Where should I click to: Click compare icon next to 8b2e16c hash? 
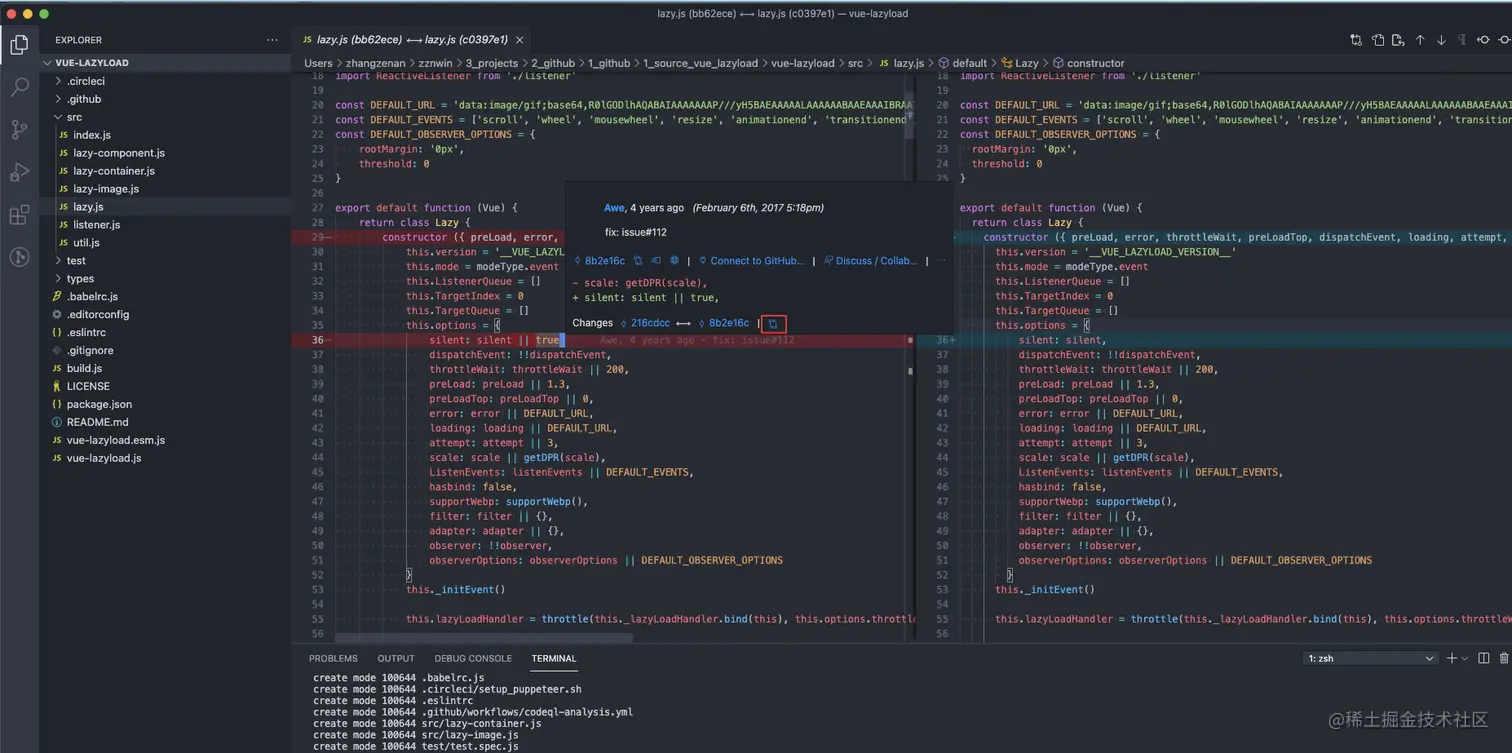pyautogui.click(x=639, y=261)
